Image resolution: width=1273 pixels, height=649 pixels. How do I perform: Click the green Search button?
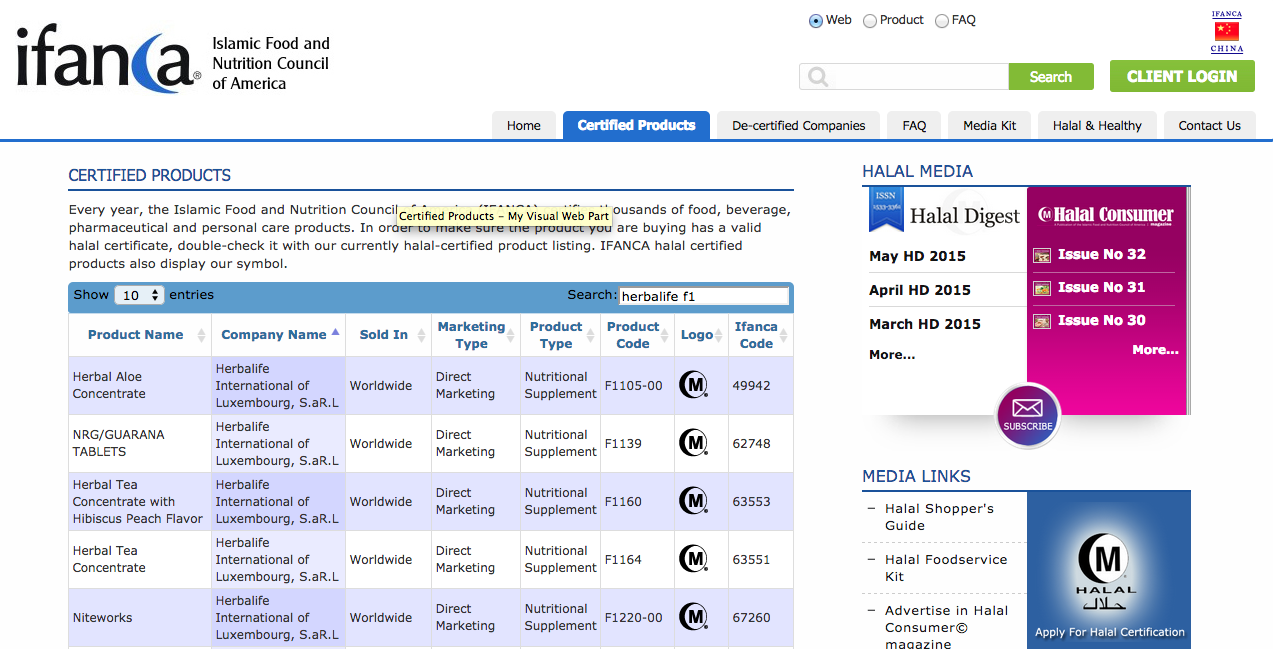tap(1051, 77)
